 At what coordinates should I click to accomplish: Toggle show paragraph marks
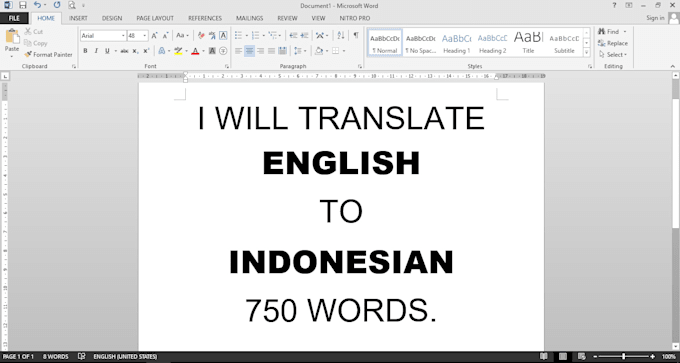pyautogui.click(x=356, y=36)
